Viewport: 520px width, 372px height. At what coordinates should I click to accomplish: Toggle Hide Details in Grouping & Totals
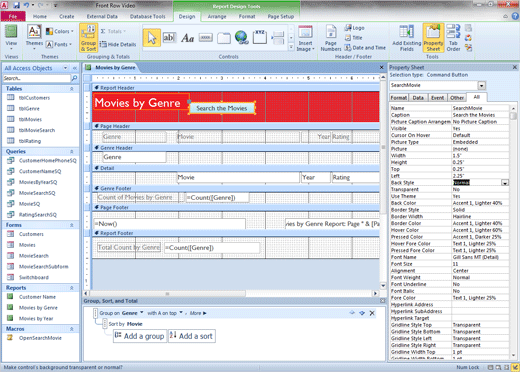(x=118, y=44)
